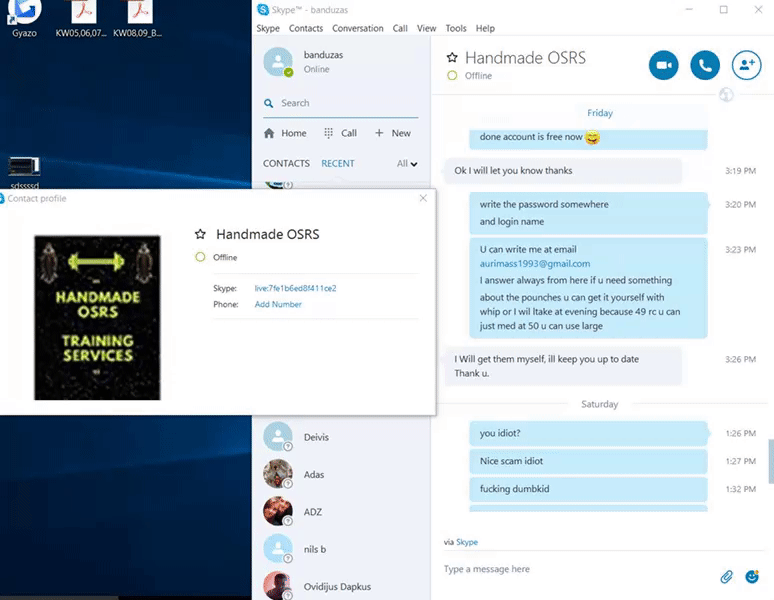This screenshot has height=600, width=774.
Task: Select contact Ovidijus Dapkus
Action: coord(341,586)
